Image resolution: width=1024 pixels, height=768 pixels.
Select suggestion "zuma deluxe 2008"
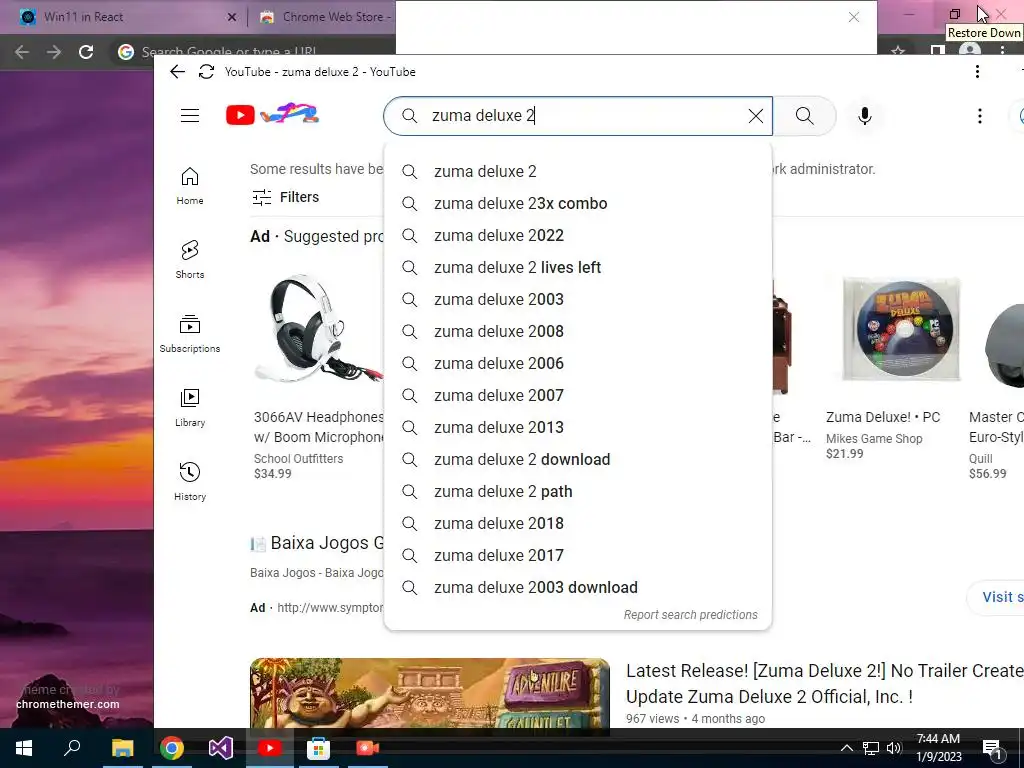click(x=578, y=331)
